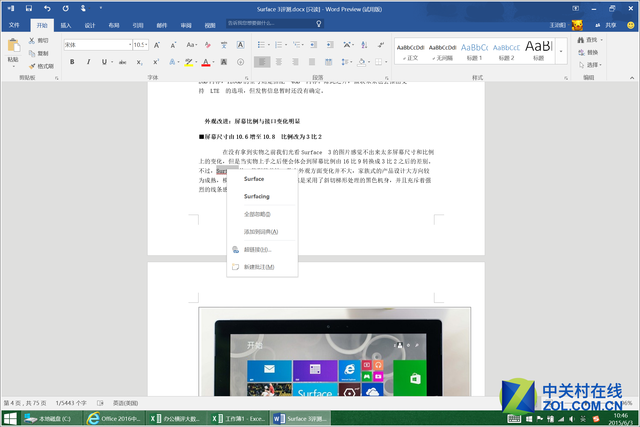This screenshot has height=427, width=640.
Task: Open the File tab
Action: (14, 25)
